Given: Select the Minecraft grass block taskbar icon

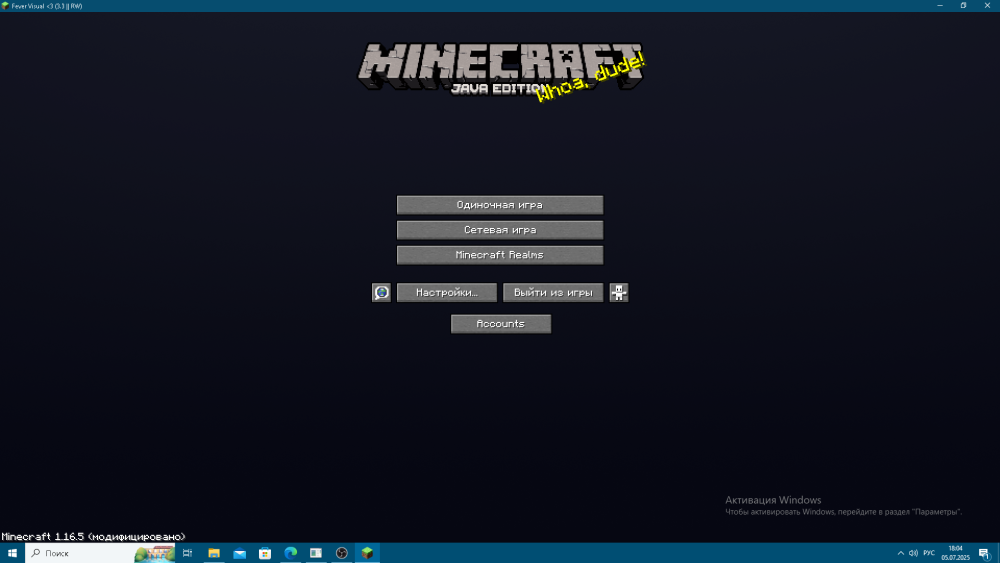Looking at the screenshot, I should (x=367, y=553).
